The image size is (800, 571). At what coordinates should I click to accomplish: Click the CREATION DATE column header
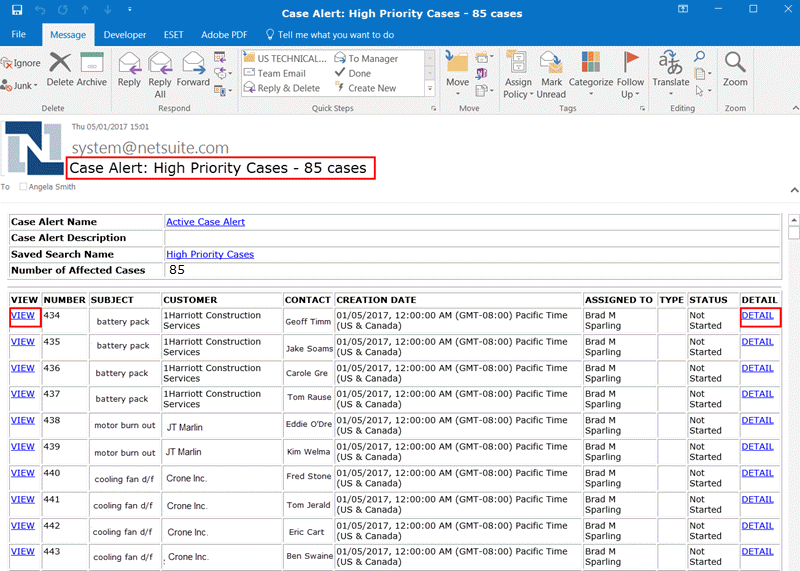pos(376,300)
